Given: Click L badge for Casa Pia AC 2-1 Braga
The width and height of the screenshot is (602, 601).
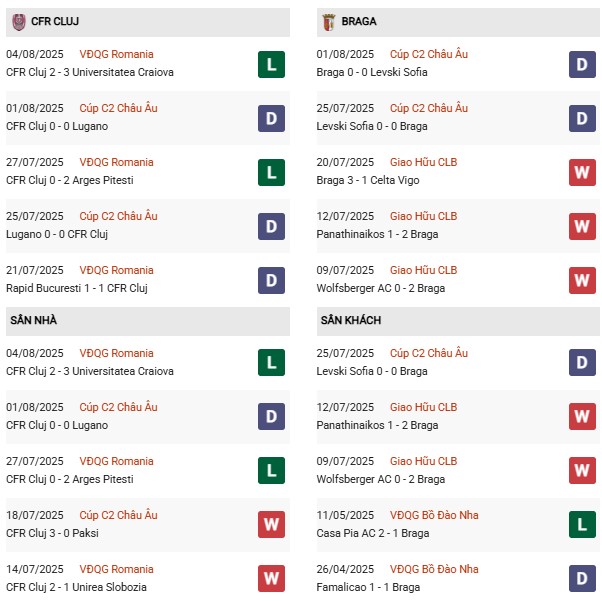Looking at the screenshot, I should [583, 525].
